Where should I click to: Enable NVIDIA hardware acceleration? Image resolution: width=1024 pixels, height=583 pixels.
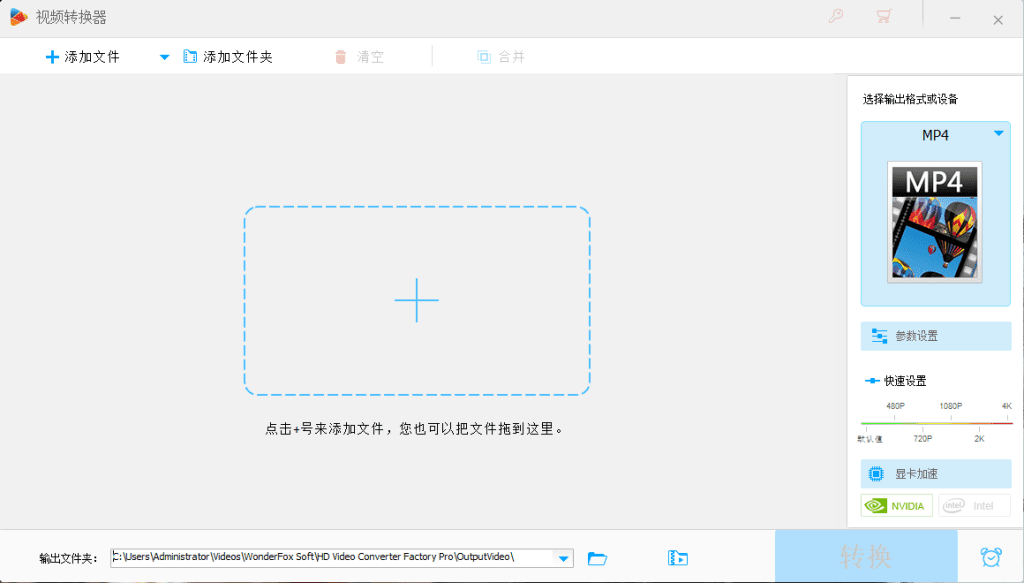(x=896, y=506)
